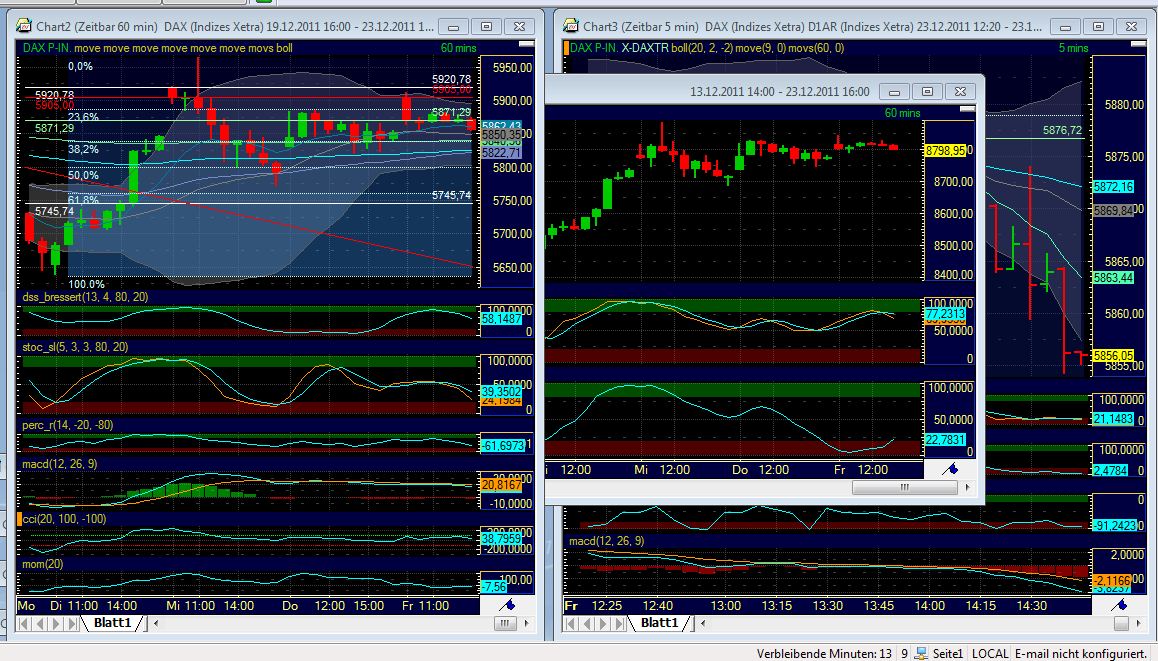The width and height of the screenshot is (1158, 661).
Task: Click the orange marker before Chart3 DAX P-IN.
Action: (566, 48)
